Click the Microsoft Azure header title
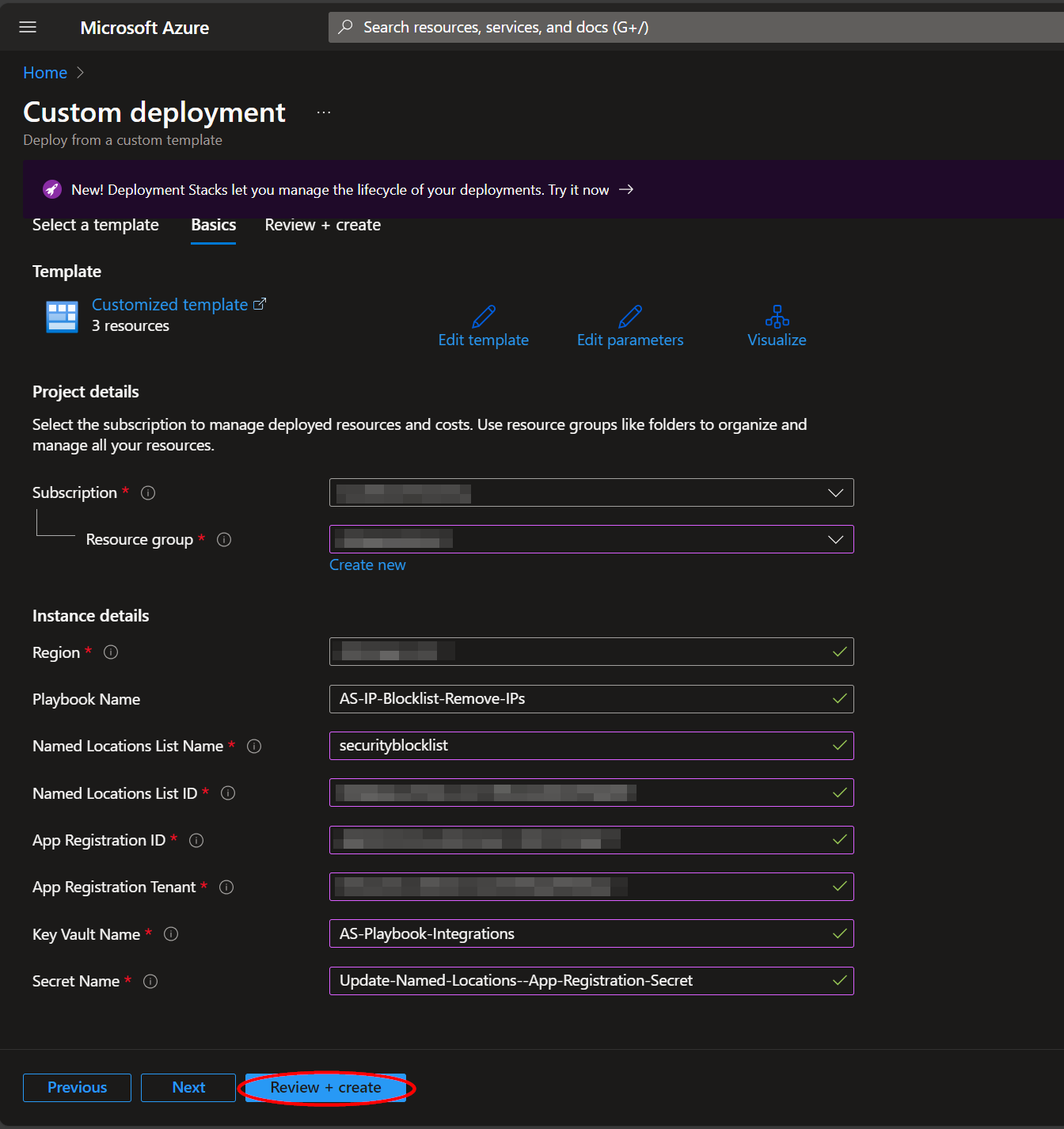This screenshot has height=1129, width=1064. tap(145, 28)
